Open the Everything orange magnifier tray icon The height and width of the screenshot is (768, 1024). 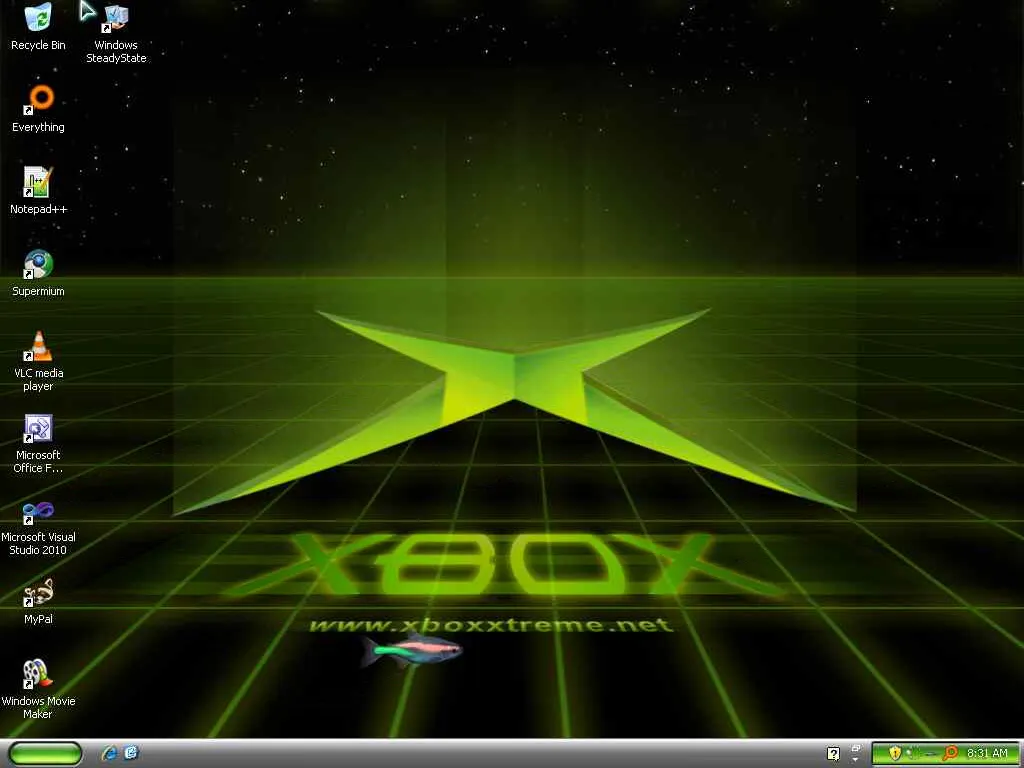coord(951,753)
